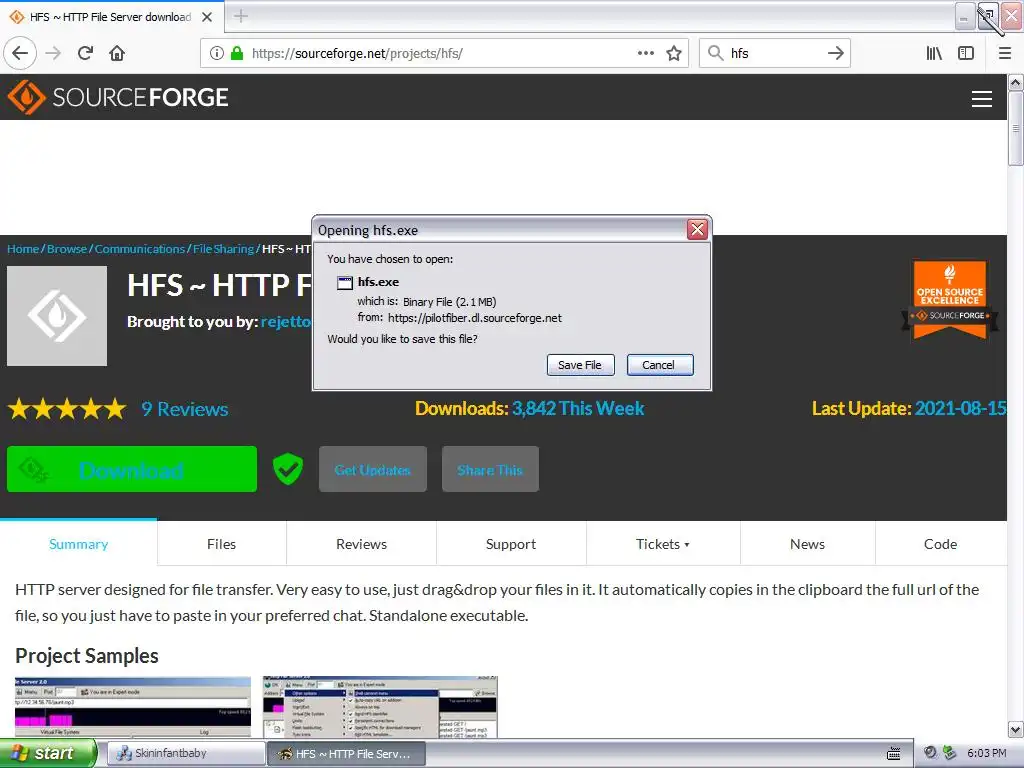Click the green security shield checkmark
This screenshot has width=1024, height=768.
click(287, 469)
